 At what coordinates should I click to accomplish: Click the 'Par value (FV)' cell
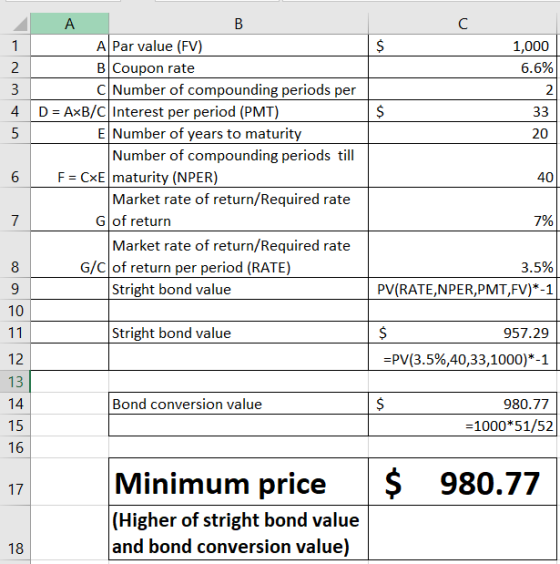(x=238, y=46)
